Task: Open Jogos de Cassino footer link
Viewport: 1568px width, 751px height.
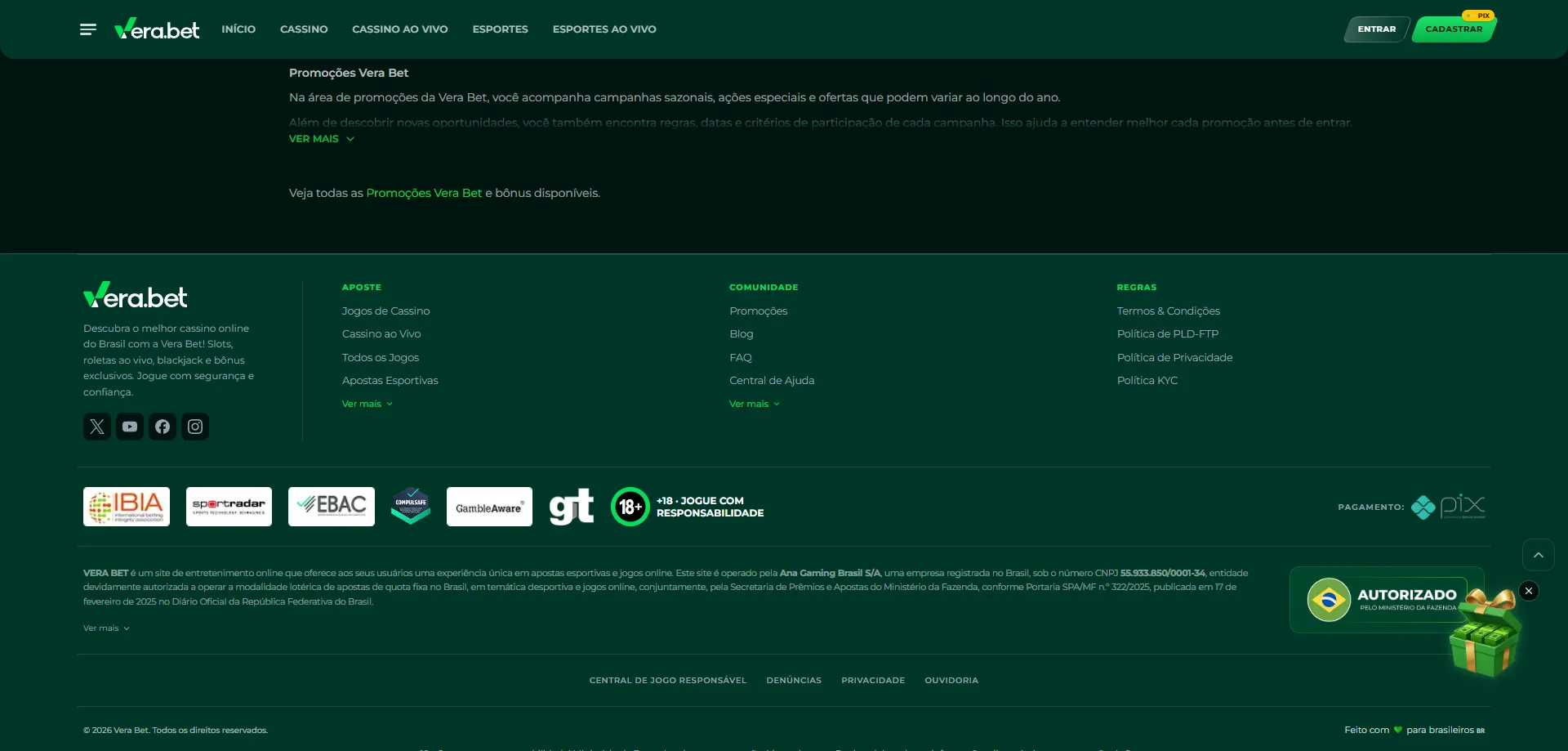Action: (x=385, y=311)
